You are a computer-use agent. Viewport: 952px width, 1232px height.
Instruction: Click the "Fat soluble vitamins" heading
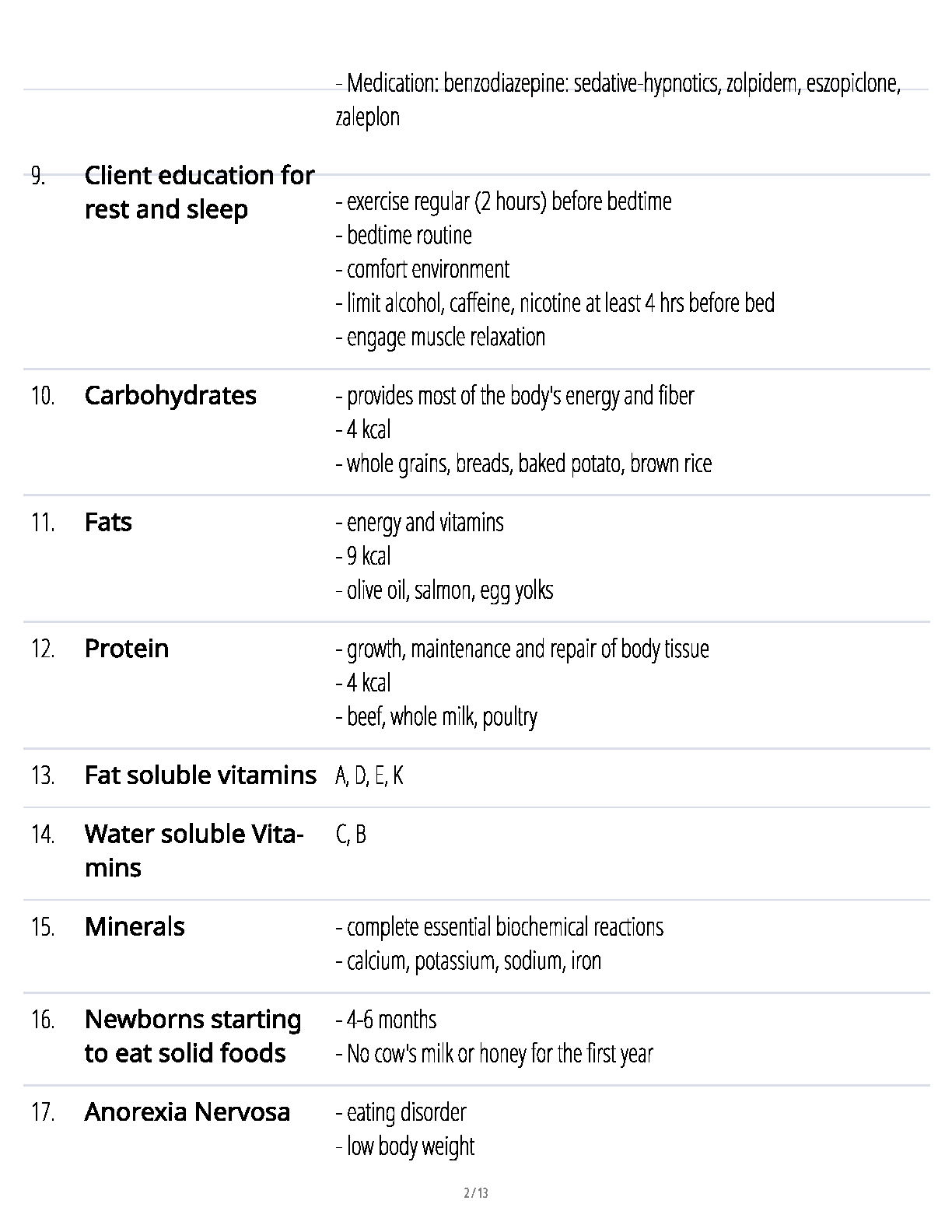tap(201, 775)
